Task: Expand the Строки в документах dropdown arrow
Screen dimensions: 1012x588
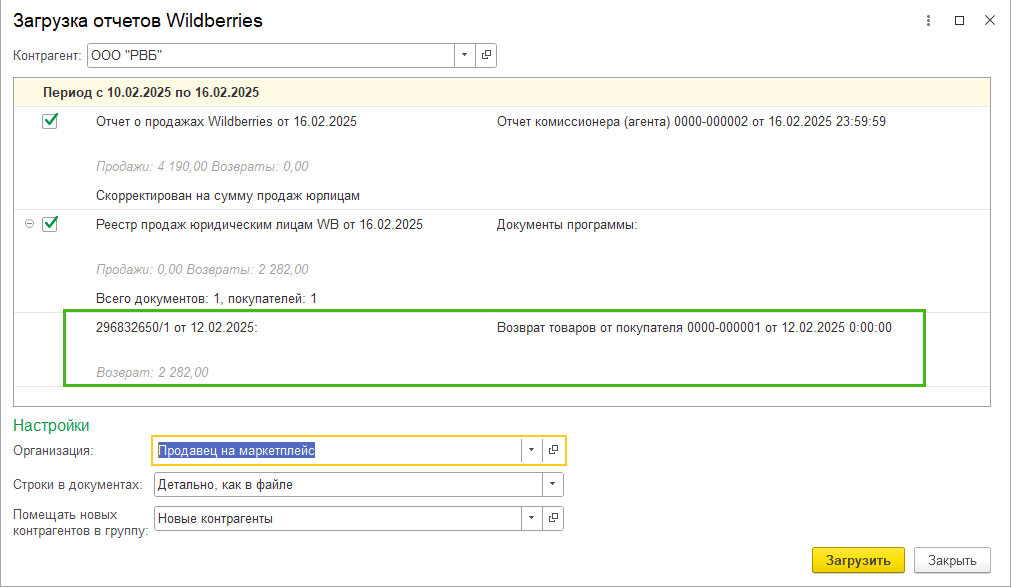Action: pyautogui.click(x=552, y=485)
